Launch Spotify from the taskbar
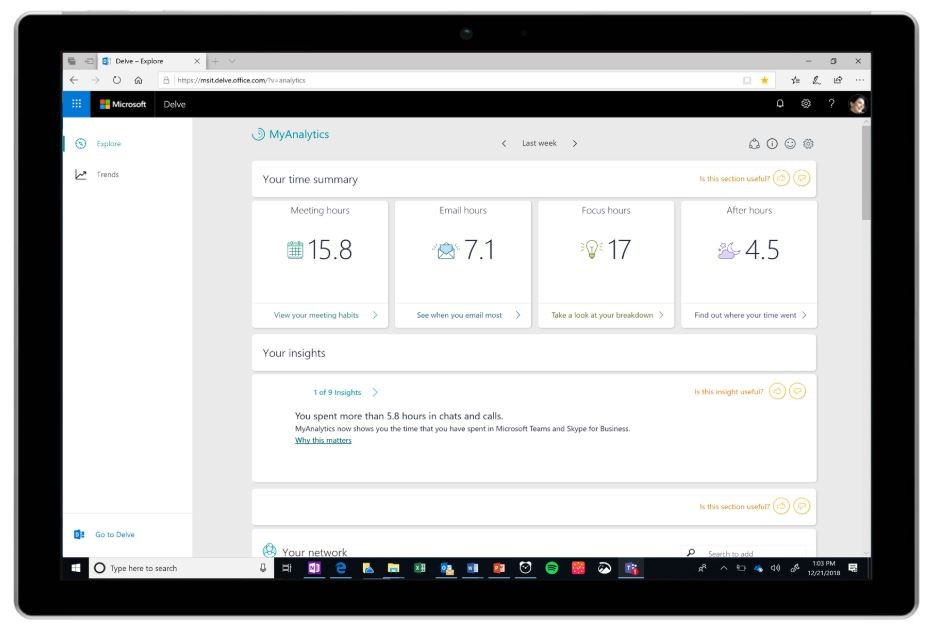 (552, 568)
